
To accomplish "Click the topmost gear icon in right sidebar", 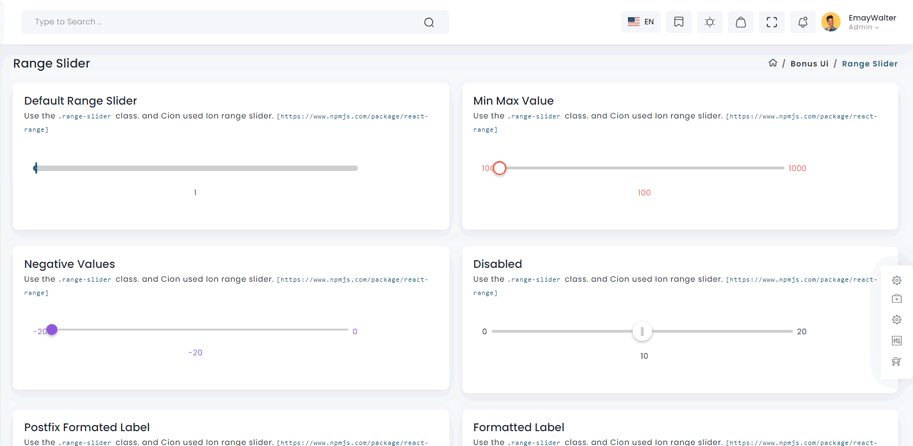I will point(896,280).
